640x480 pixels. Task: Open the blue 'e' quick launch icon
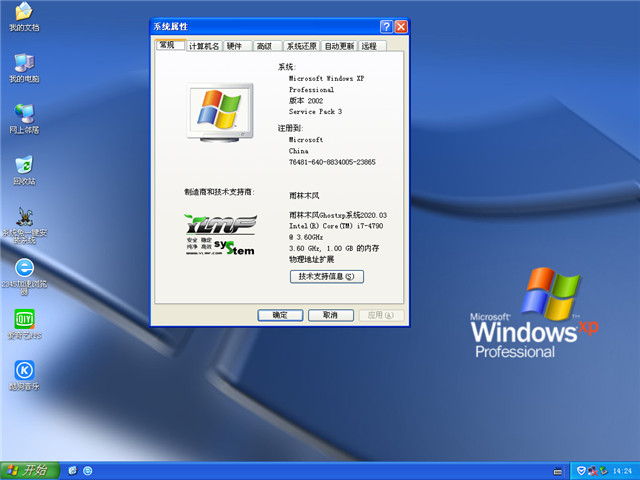pyautogui.click(x=88, y=471)
